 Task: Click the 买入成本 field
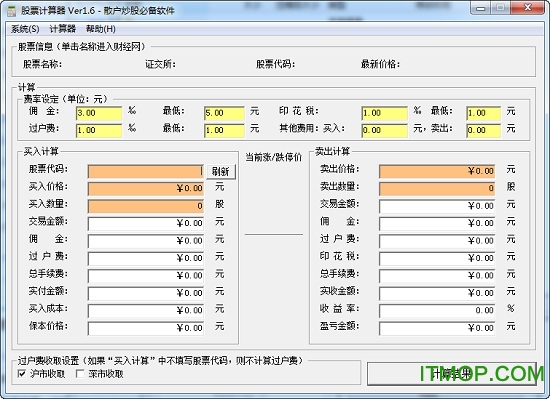pyautogui.click(x=146, y=311)
